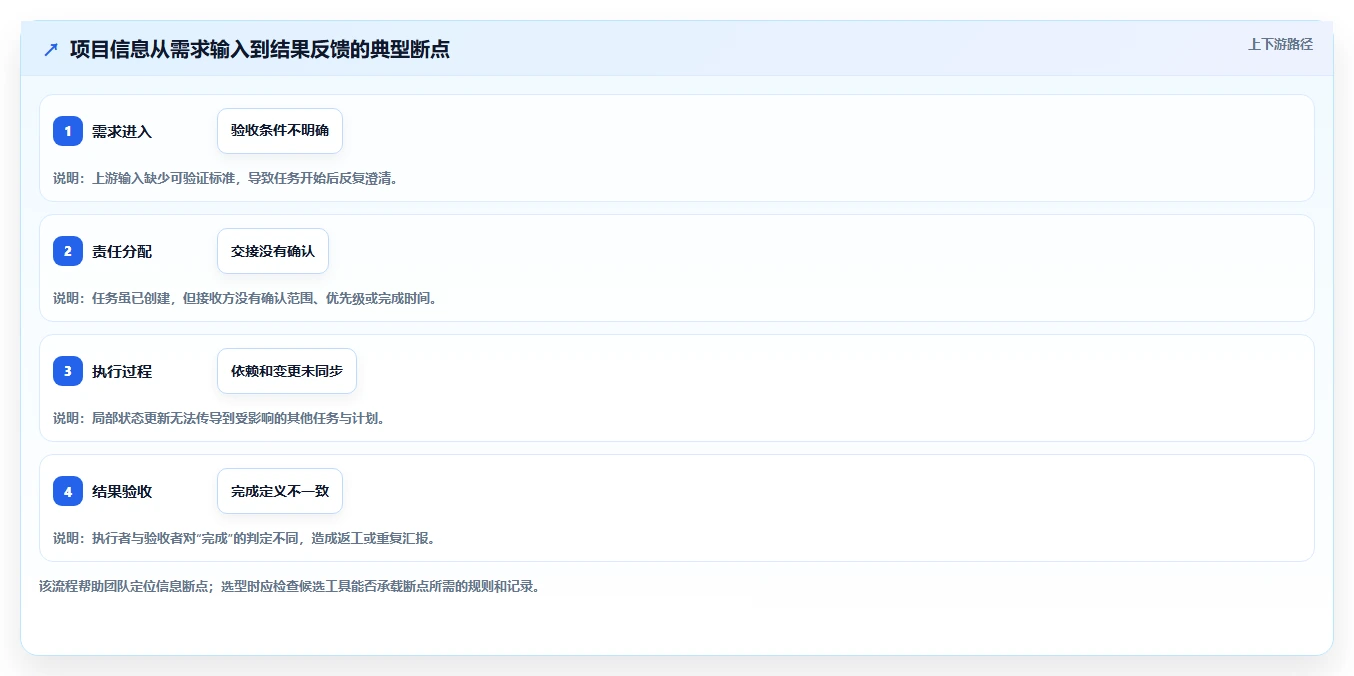This screenshot has height=676, width=1354.
Task: Click the 执行过程 step label
Action: (122, 371)
